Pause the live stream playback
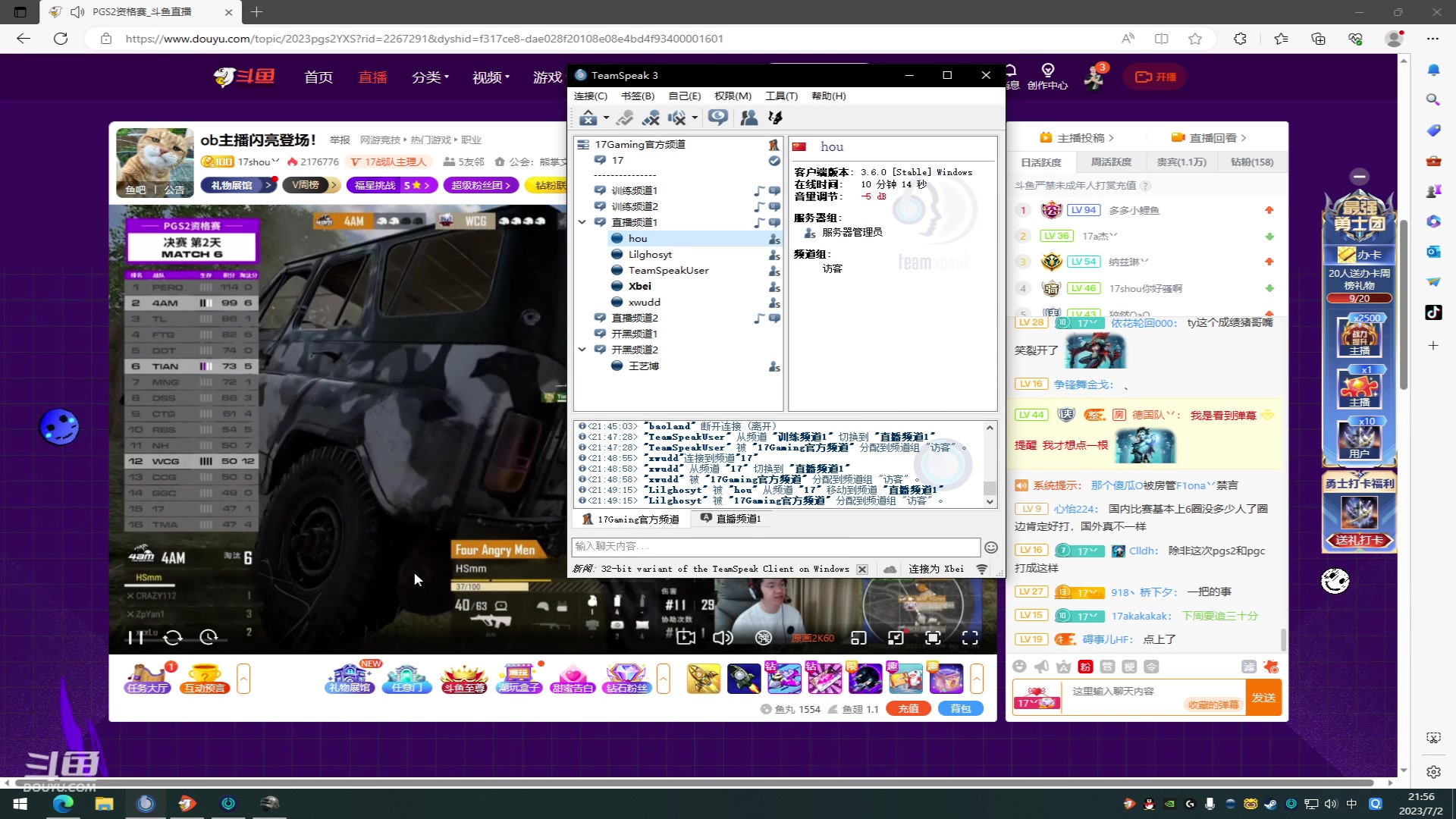Viewport: 1456px width, 819px height. [135, 638]
